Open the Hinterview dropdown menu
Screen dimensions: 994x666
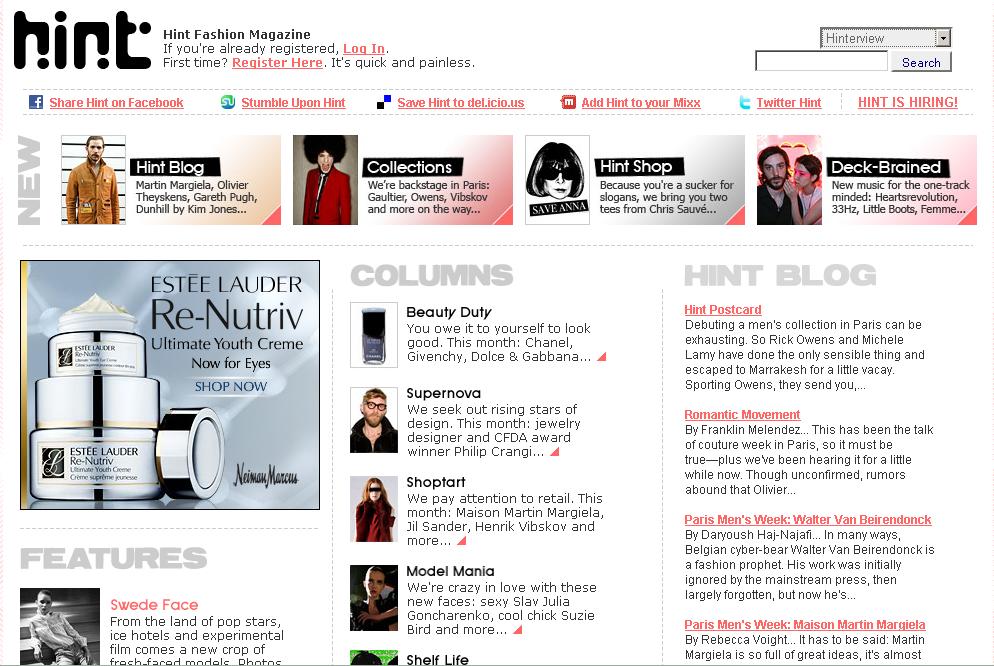point(886,38)
